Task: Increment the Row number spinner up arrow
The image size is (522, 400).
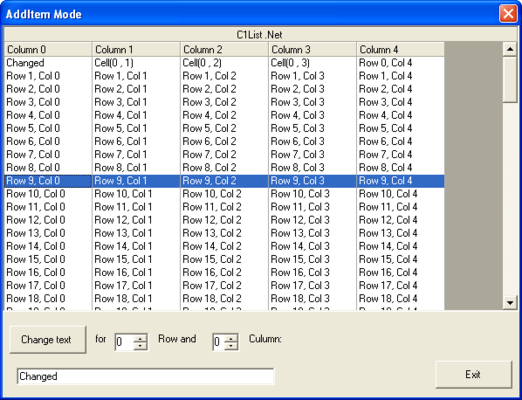Action: 140,338
